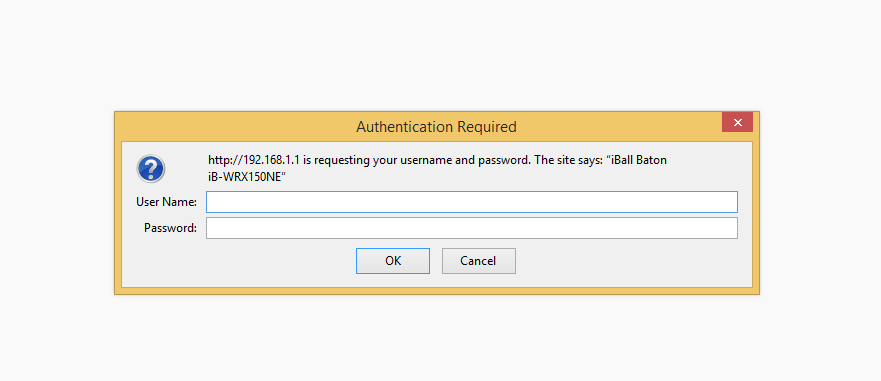
Task: Focus the Password text field
Action: pos(471,228)
